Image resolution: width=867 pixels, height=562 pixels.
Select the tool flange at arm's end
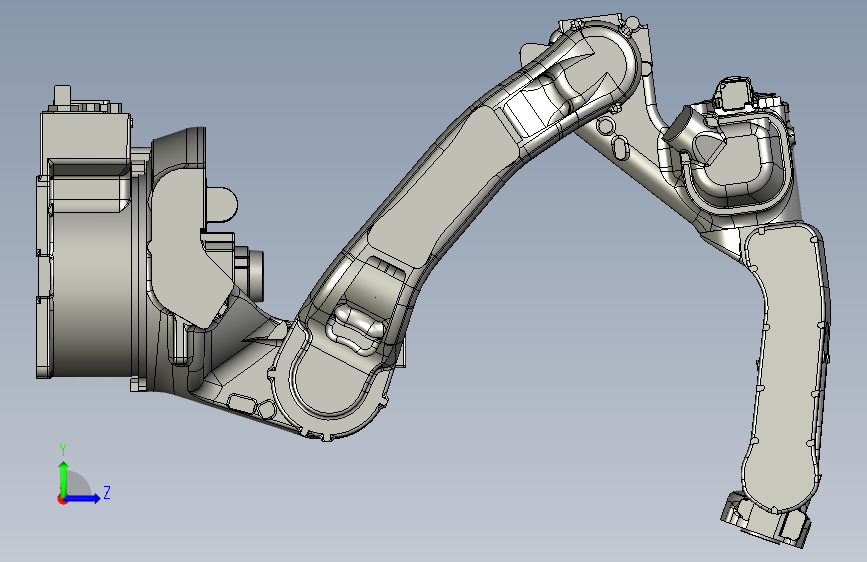(766, 520)
